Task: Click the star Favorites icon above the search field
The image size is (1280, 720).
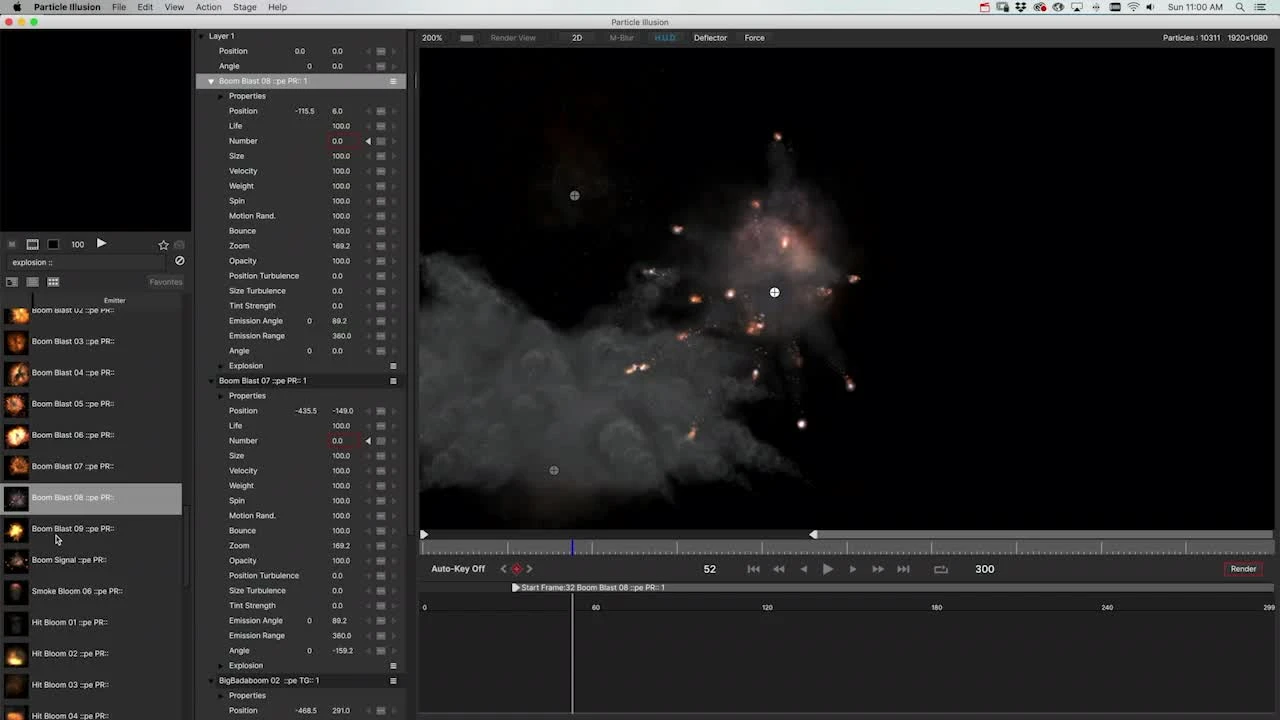Action: pyautogui.click(x=163, y=244)
